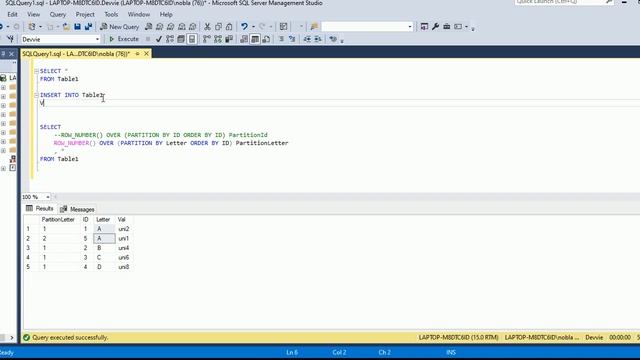Select the SQLQuery1.sql document tab
Screen dimensions: 640x360
pos(76,54)
